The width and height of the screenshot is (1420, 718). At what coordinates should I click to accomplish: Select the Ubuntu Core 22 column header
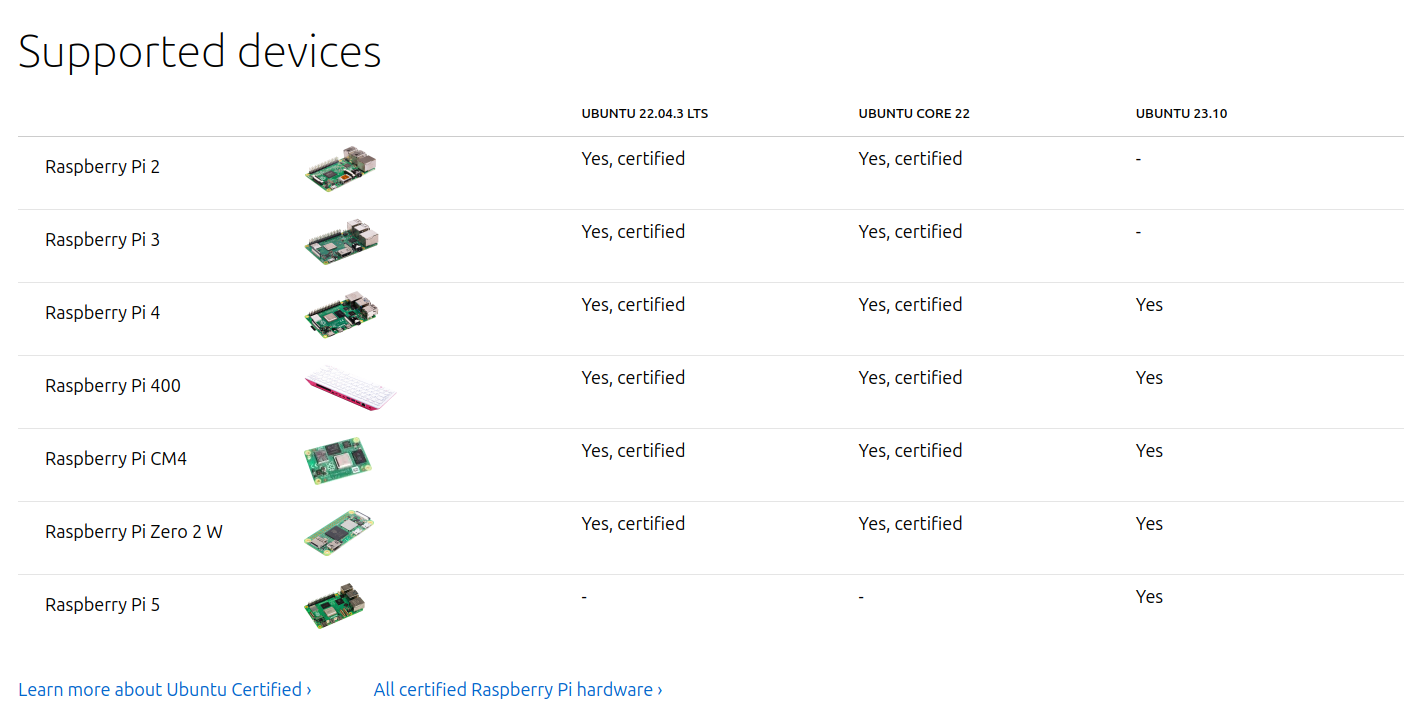(x=914, y=114)
